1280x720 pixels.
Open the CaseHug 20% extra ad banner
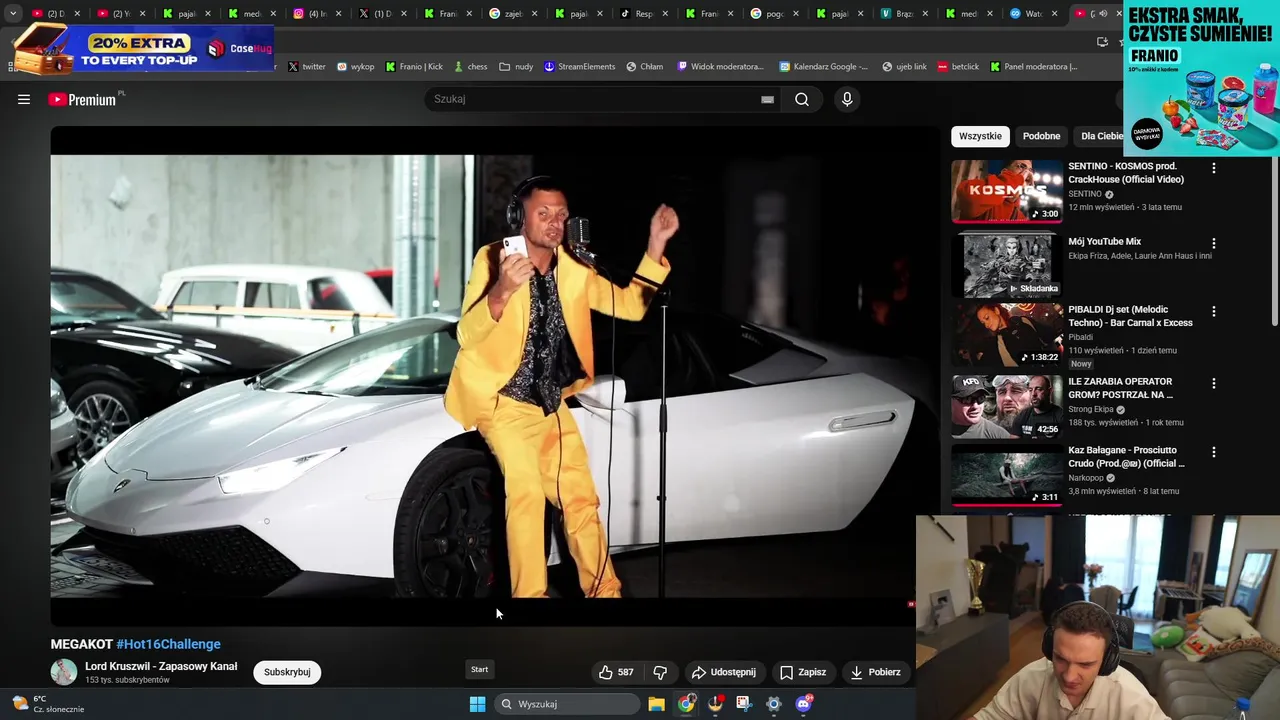click(x=141, y=48)
